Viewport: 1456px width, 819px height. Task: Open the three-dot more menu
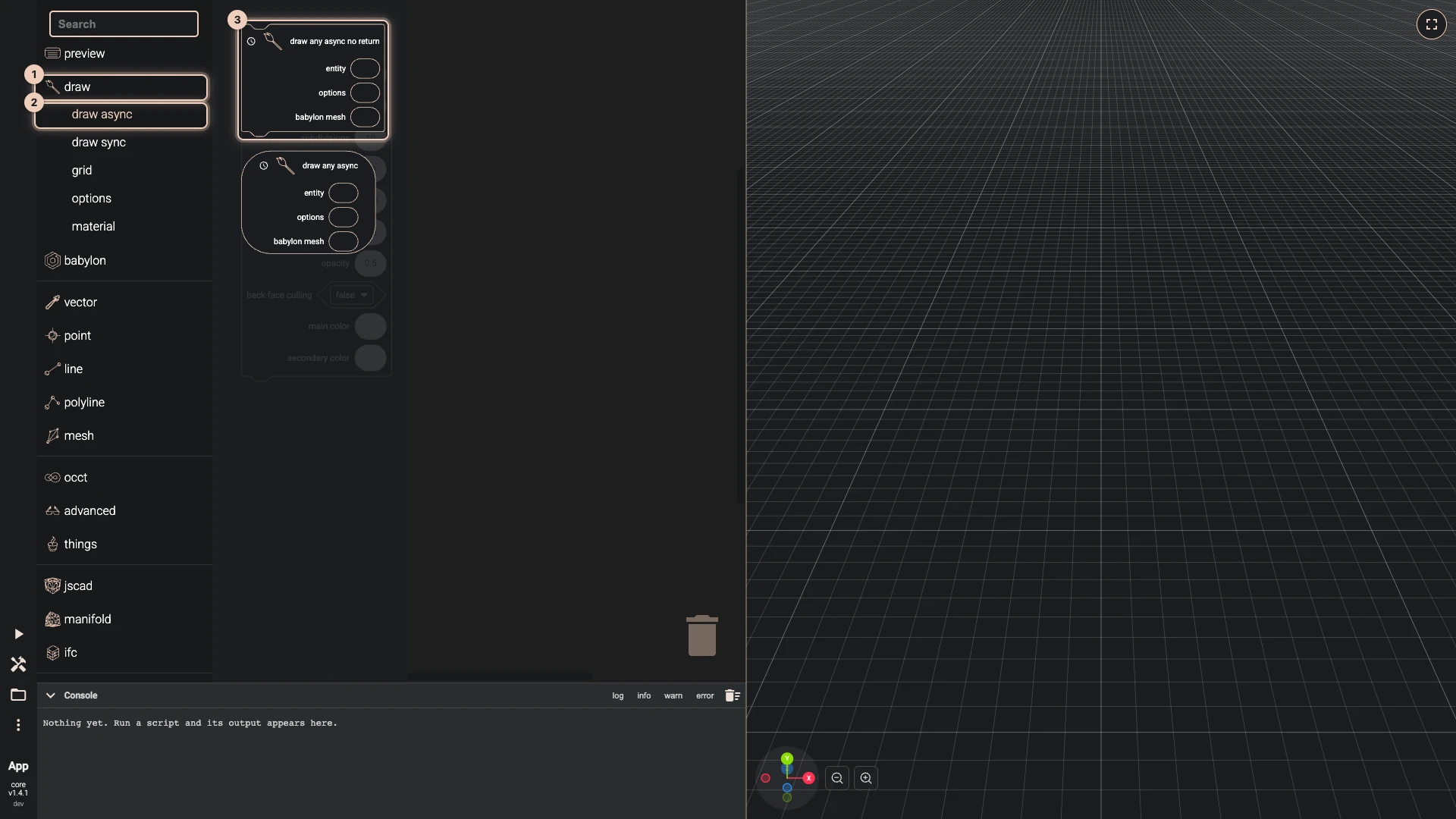coord(18,725)
